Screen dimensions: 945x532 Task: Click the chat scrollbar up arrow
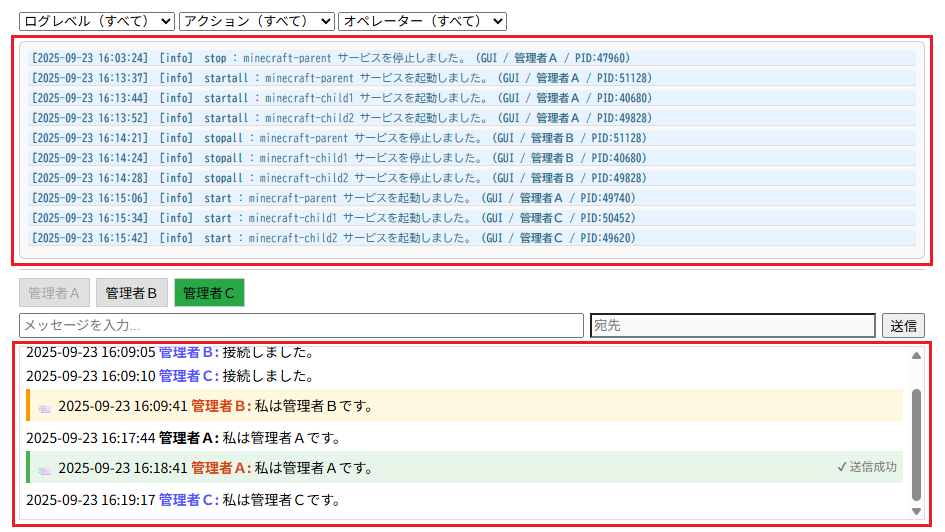coord(916,355)
